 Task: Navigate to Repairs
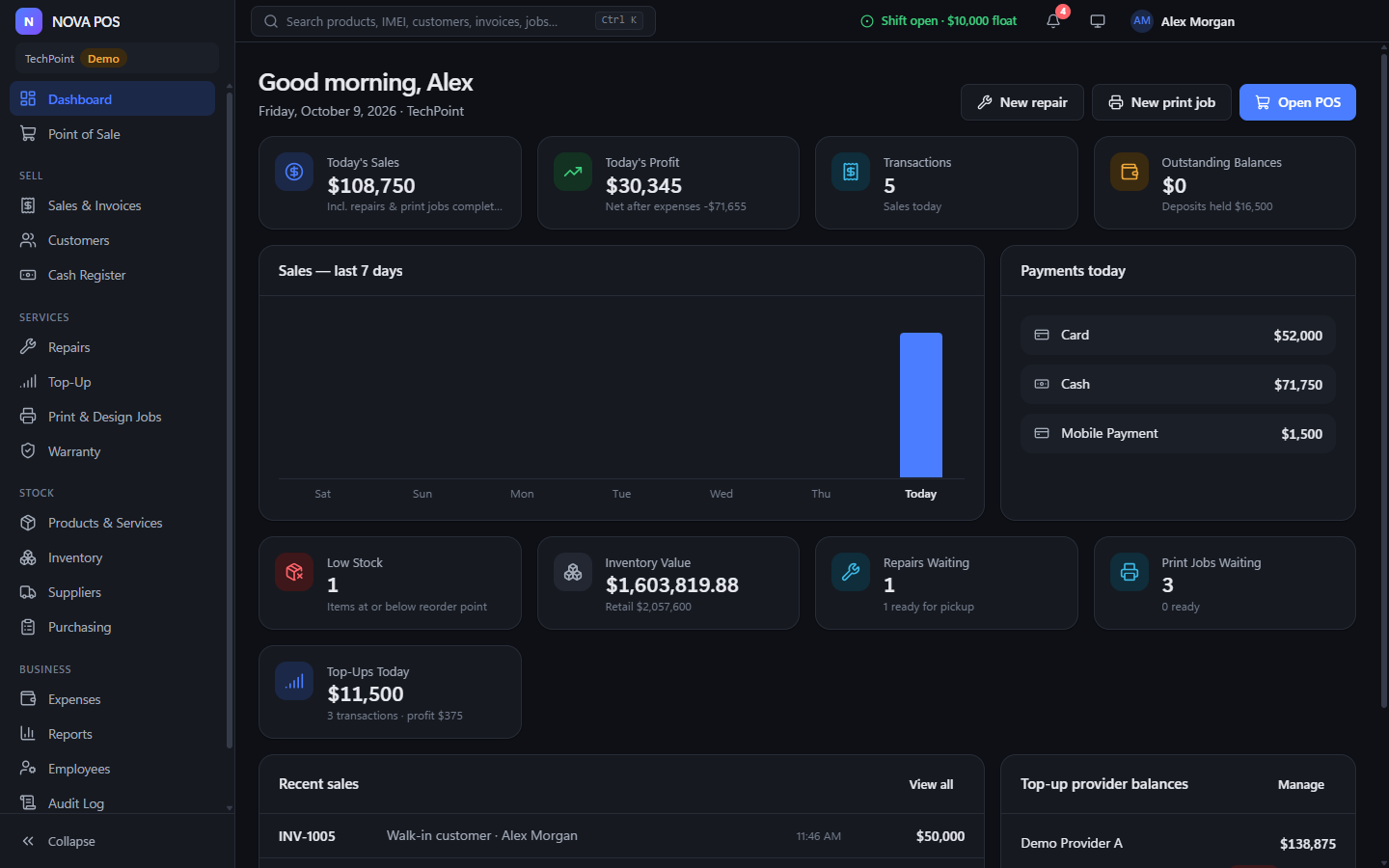112,347
